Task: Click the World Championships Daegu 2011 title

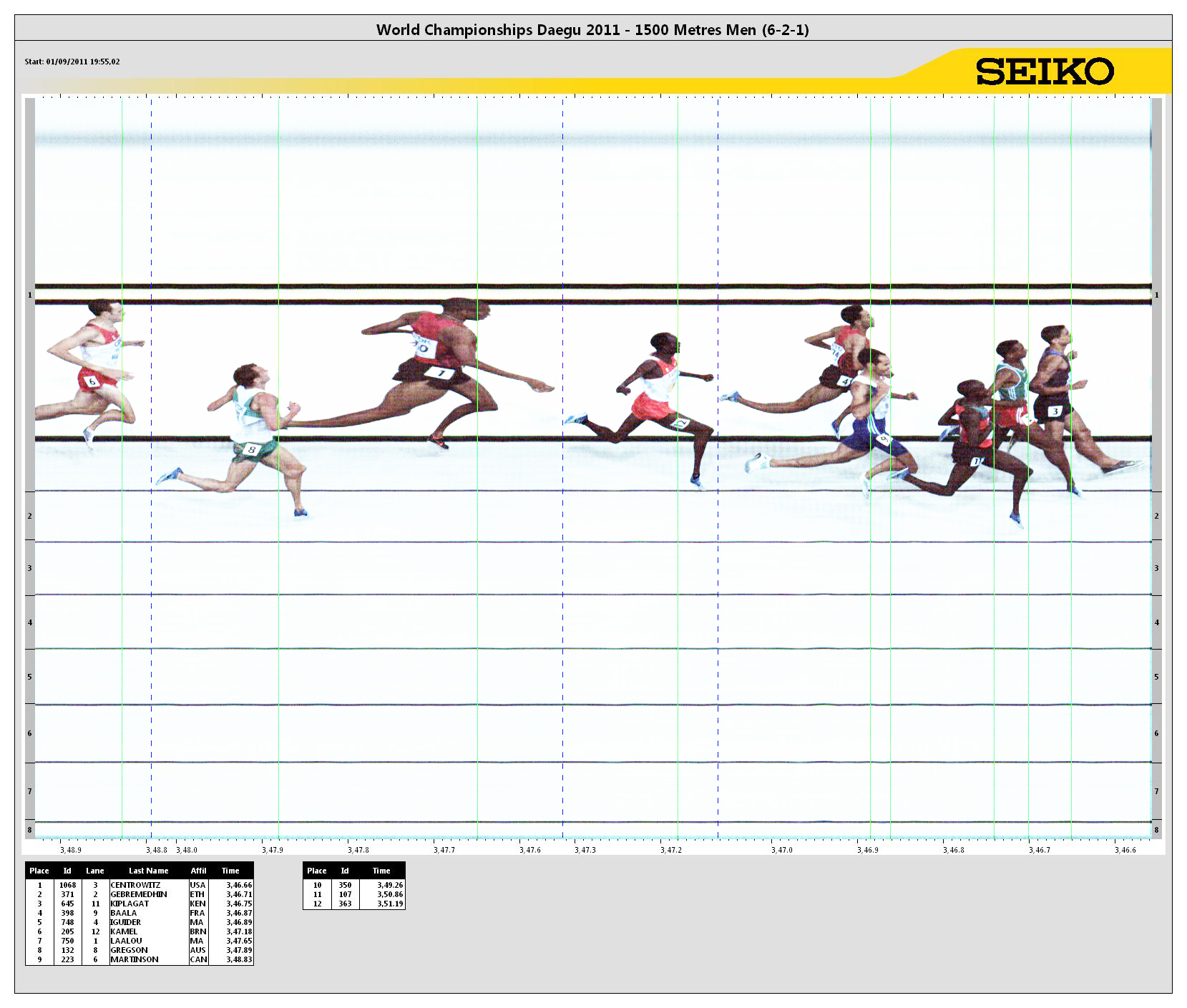Action: [592, 29]
